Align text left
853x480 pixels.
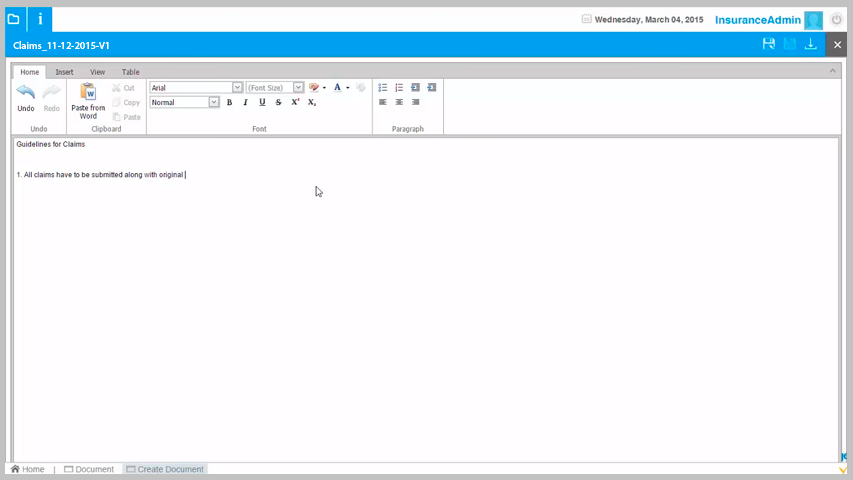point(382,102)
